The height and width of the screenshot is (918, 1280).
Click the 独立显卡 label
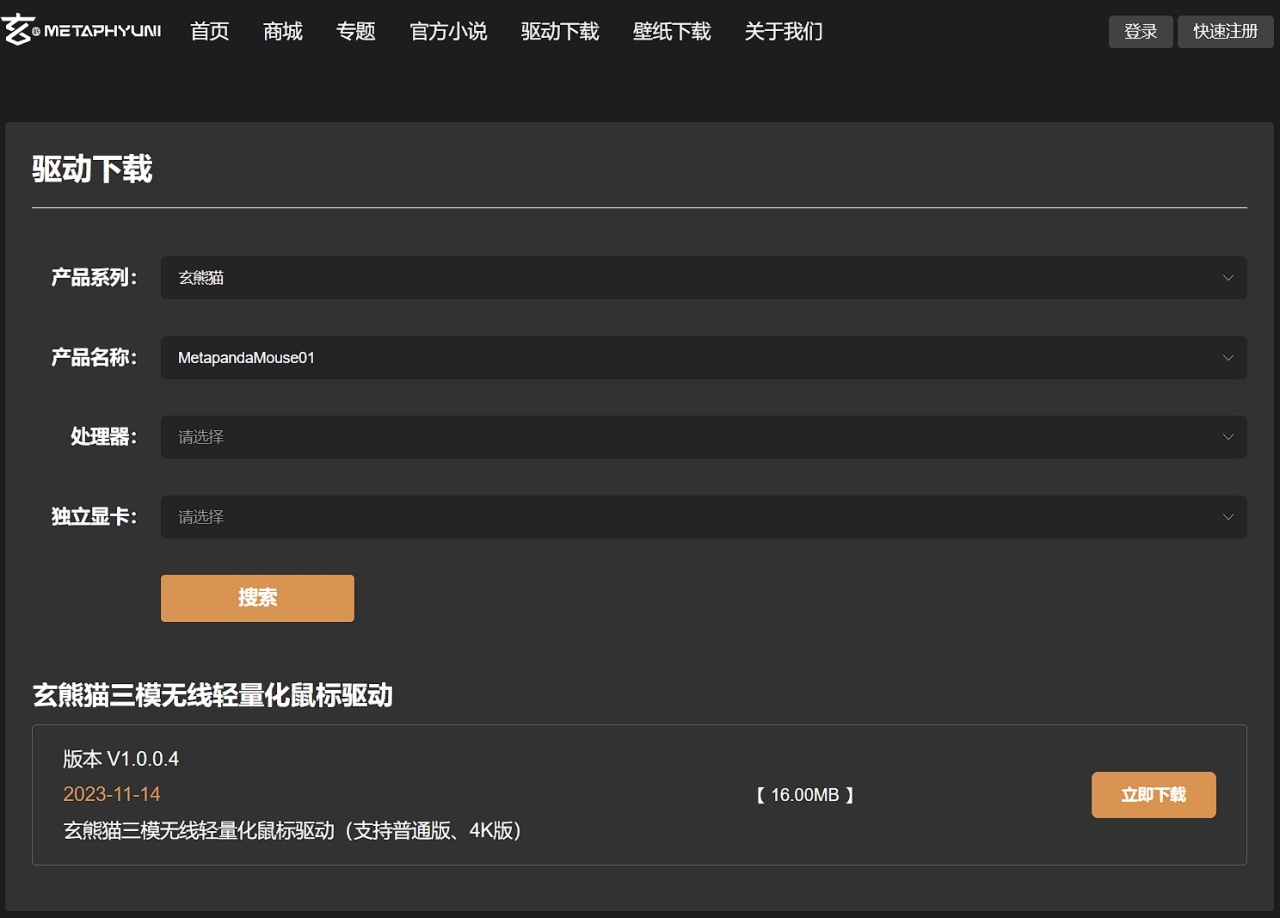click(94, 517)
